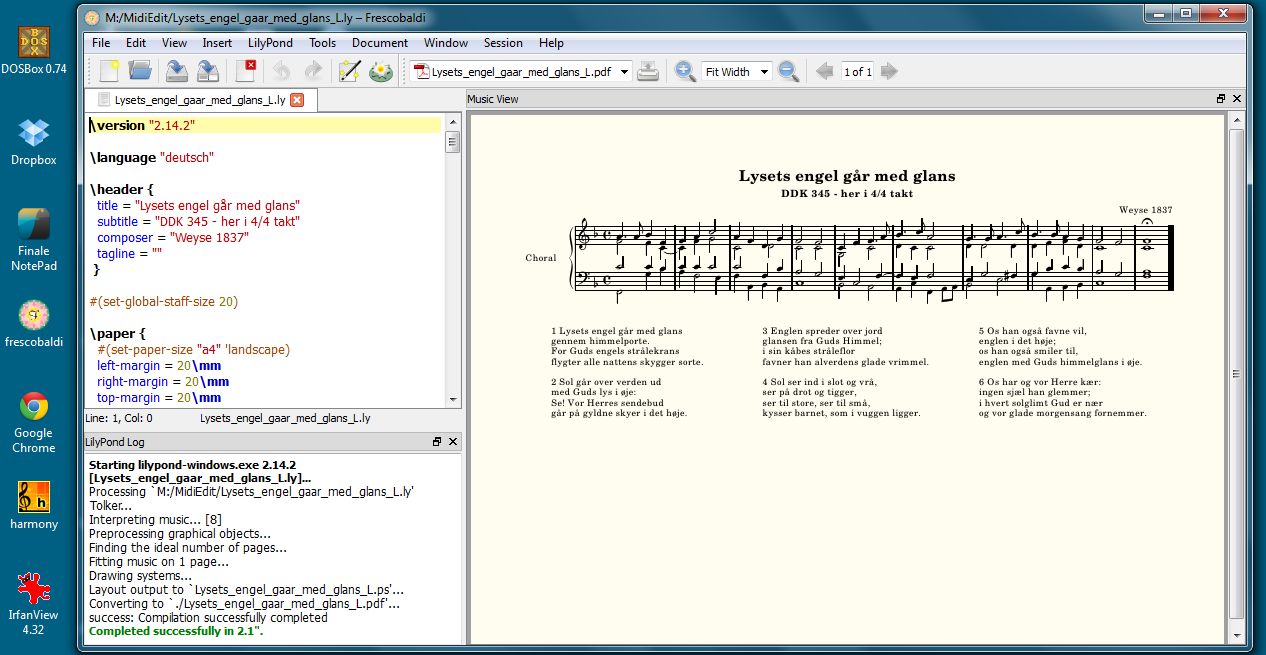The image size is (1266, 655).
Task: Zoom out on the music view
Action: [789, 71]
